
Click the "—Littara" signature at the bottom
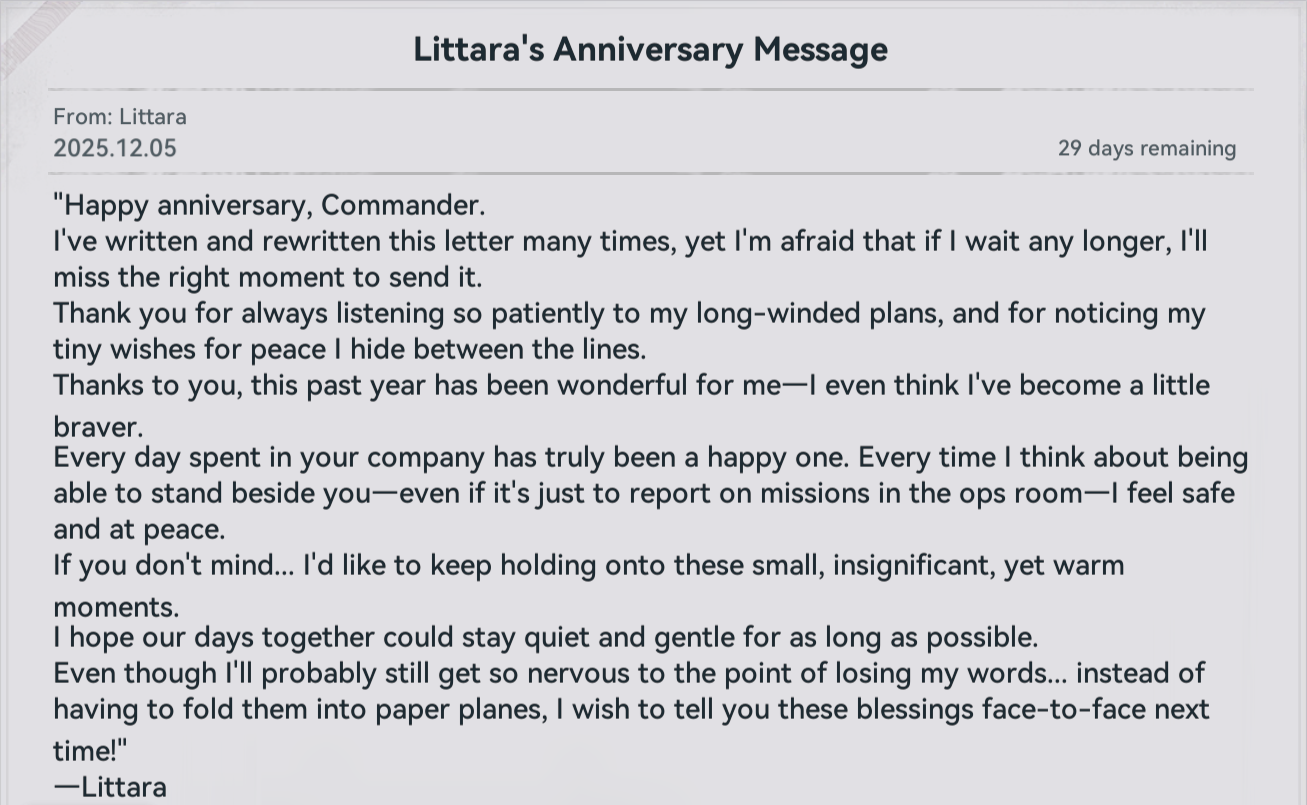click(x=110, y=787)
